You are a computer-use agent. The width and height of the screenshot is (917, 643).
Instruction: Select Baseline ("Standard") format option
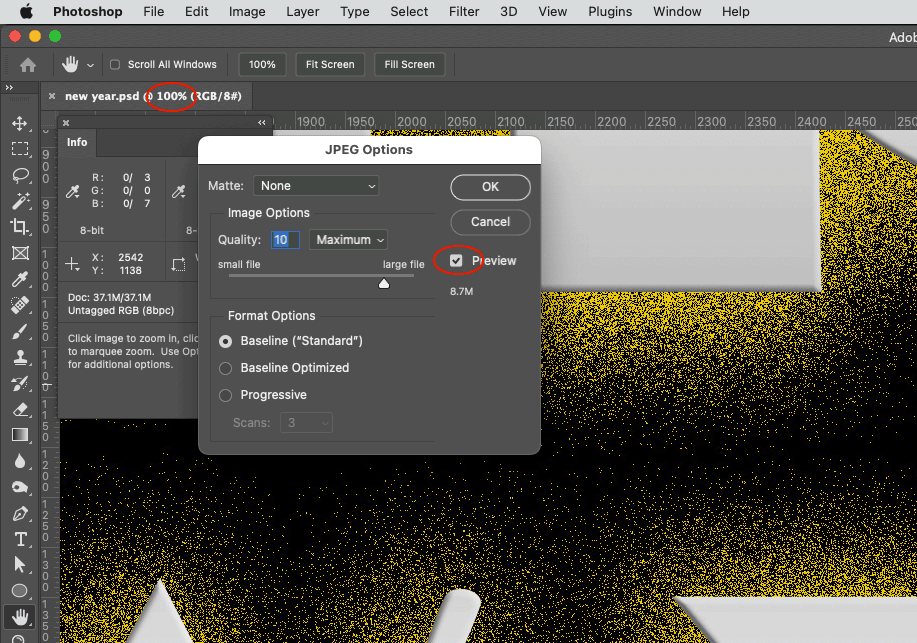(225, 341)
